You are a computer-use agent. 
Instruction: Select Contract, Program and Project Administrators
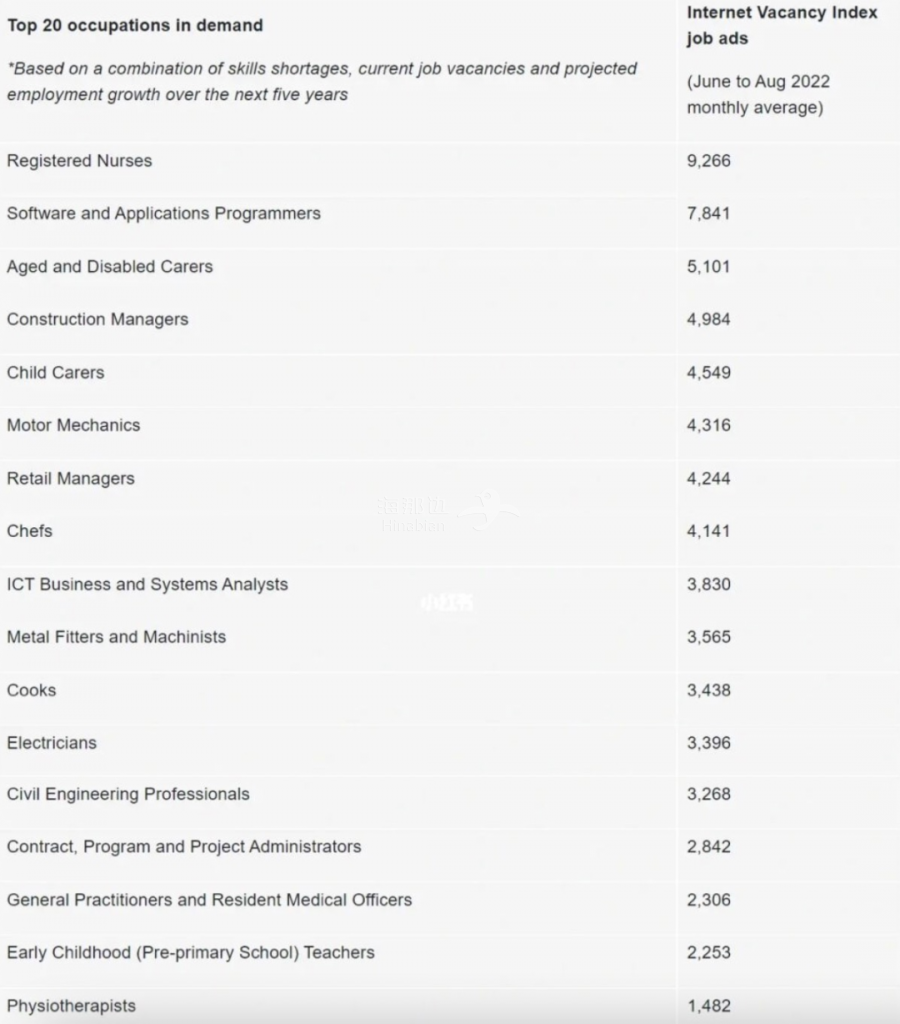click(x=184, y=846)
